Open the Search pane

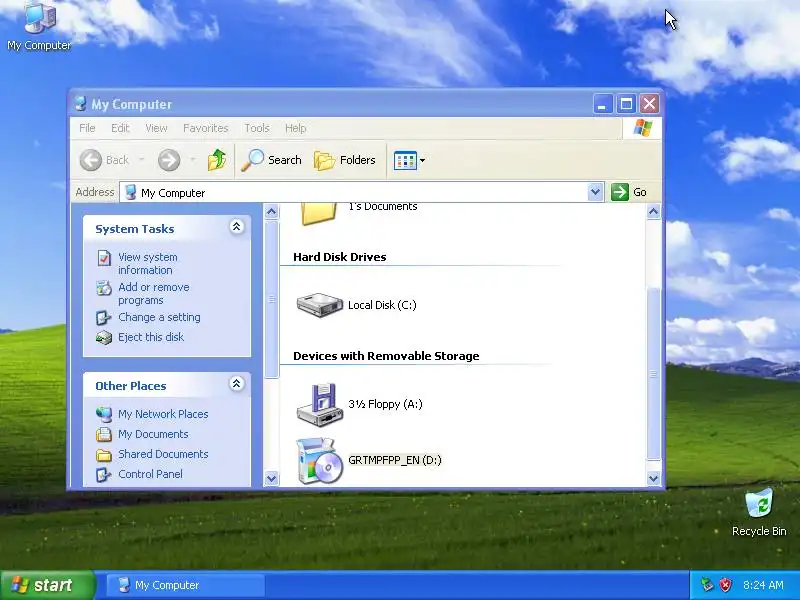(271, 160)
